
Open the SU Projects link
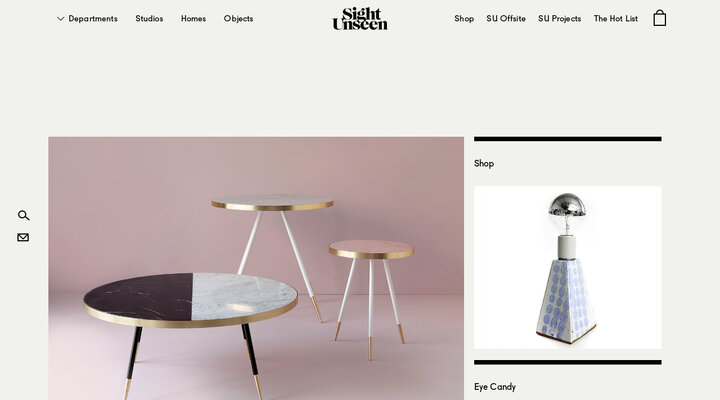click(x=559, y=19)
